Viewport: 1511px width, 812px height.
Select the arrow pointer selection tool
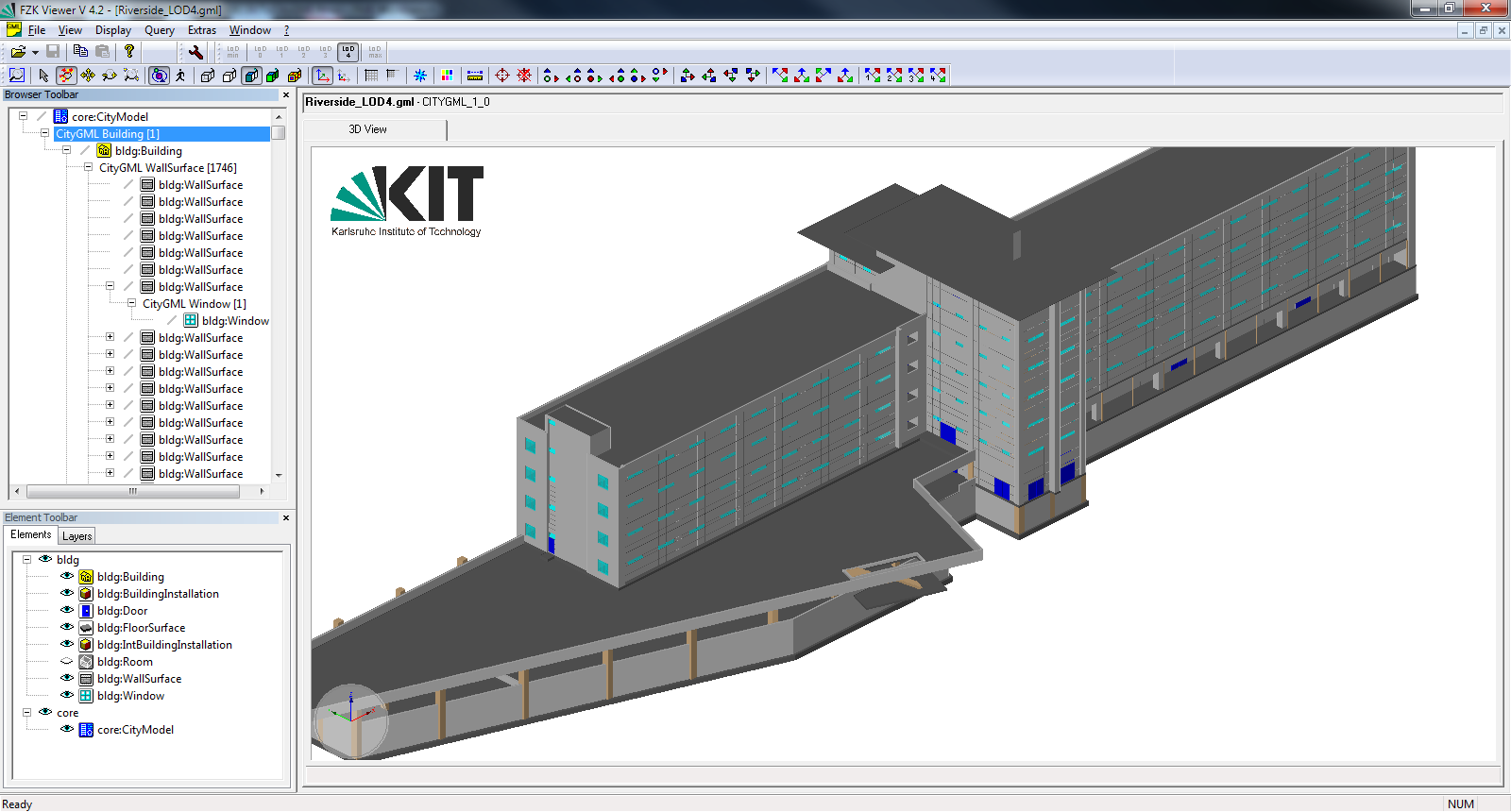(43, 76)
